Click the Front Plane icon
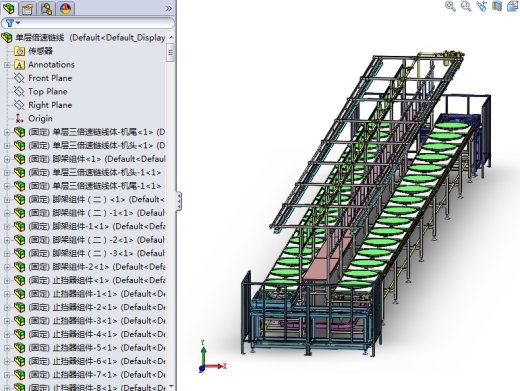Screen dimensions: 520x391 click(19, 78)
